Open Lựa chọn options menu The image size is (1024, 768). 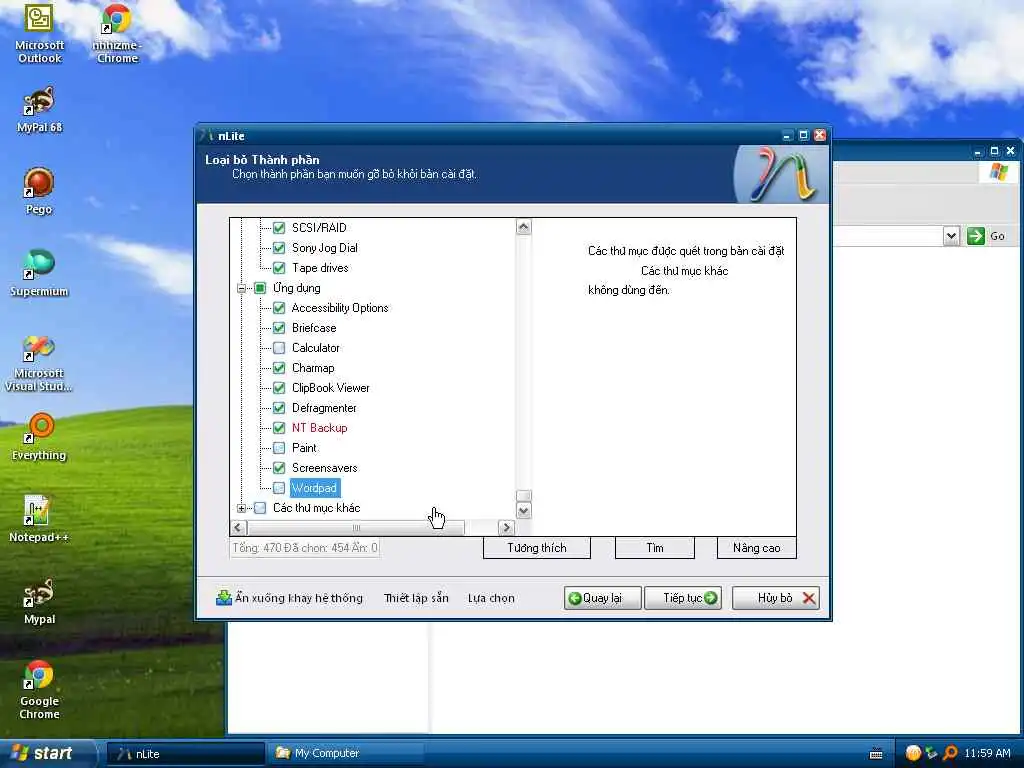[x=491, y=598]
